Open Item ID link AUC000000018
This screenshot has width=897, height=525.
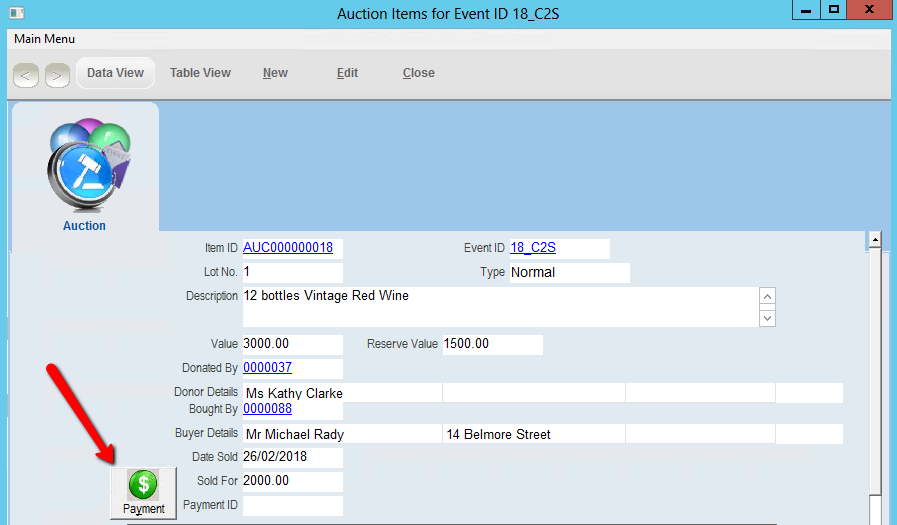(x=288, y=248)
